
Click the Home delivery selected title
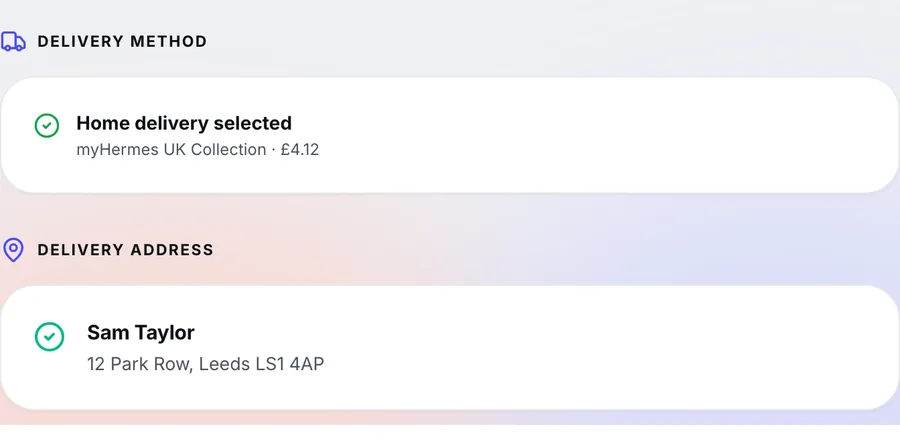click(x=184, y=123)
